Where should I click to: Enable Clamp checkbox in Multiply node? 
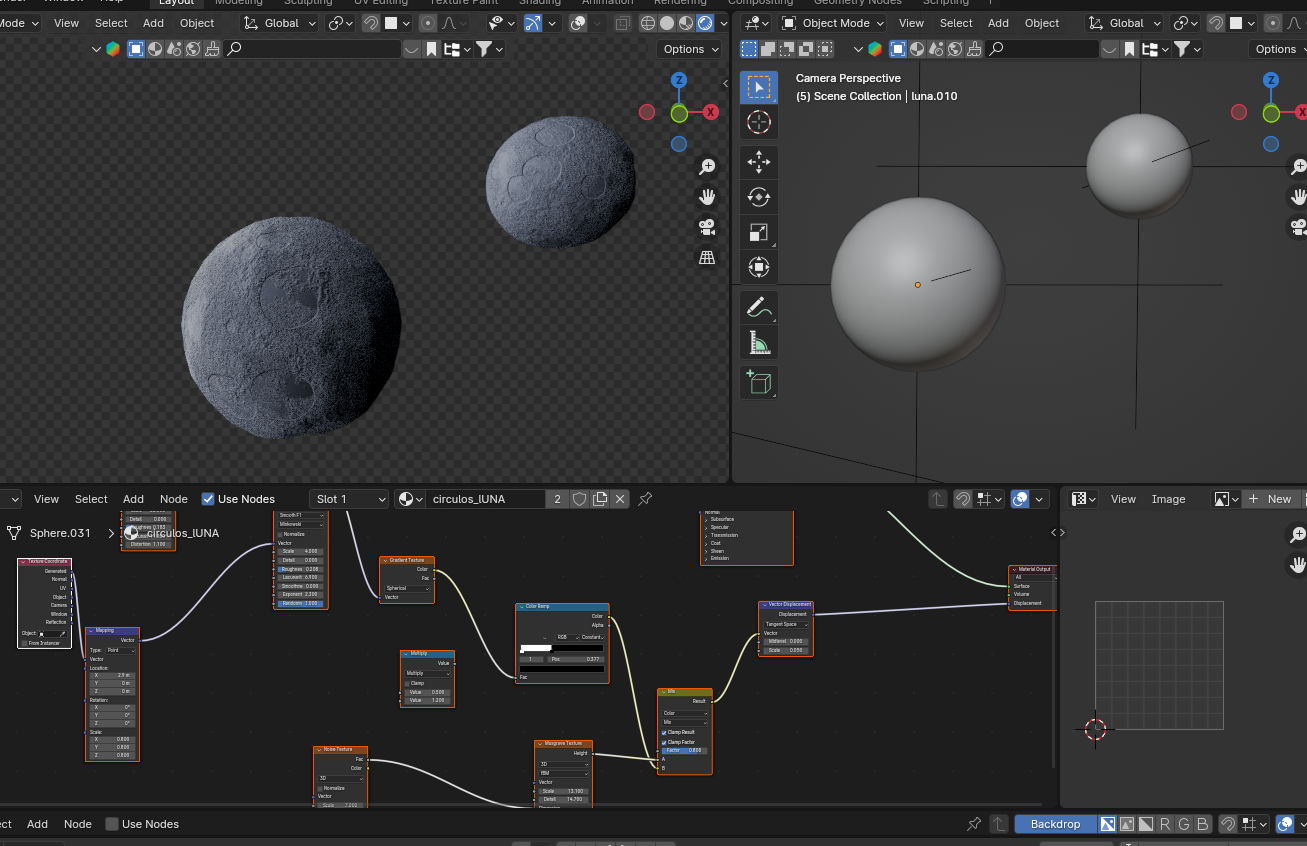(407, 683)
